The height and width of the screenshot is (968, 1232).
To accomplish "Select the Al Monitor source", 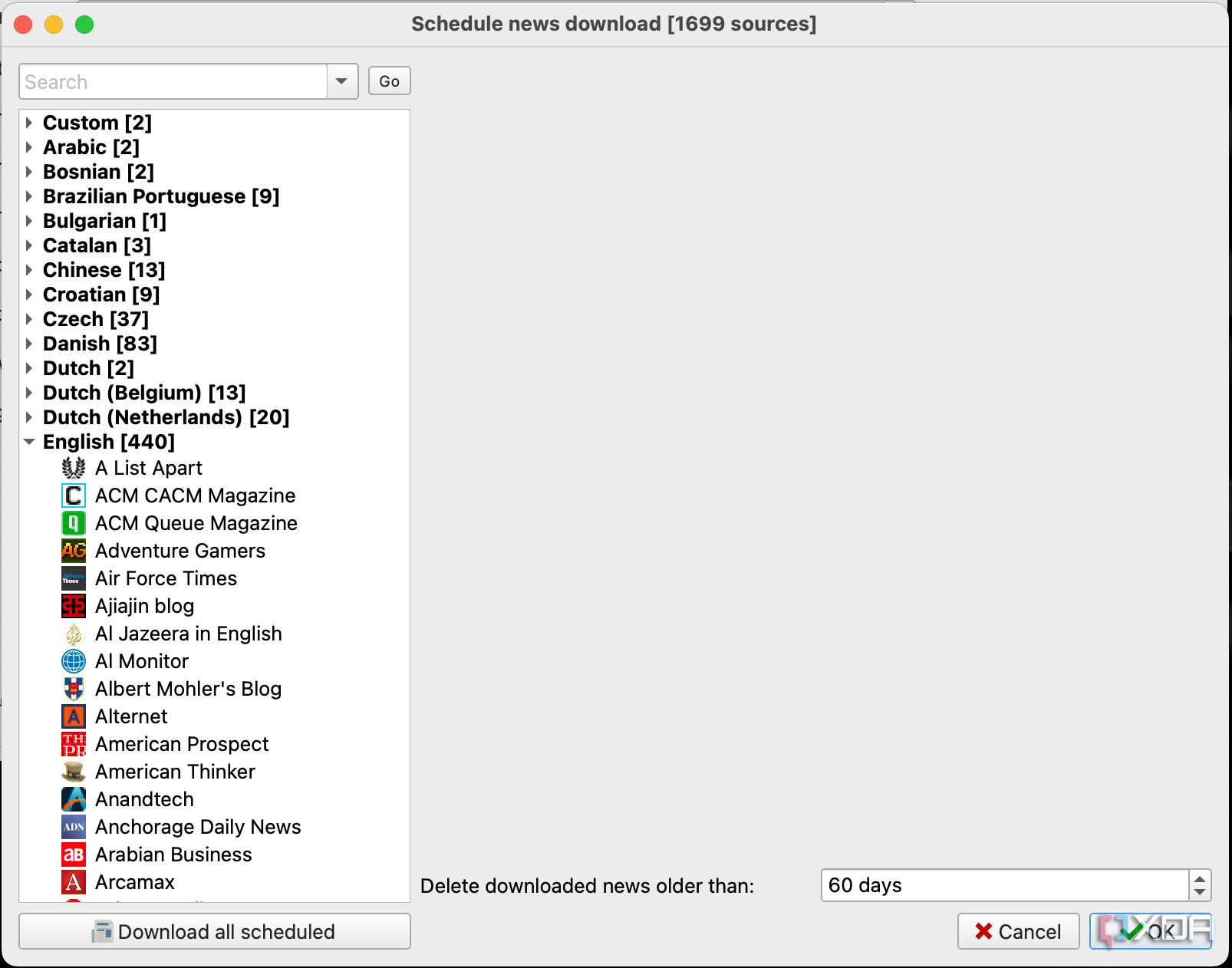I will [x=142, y=661].
